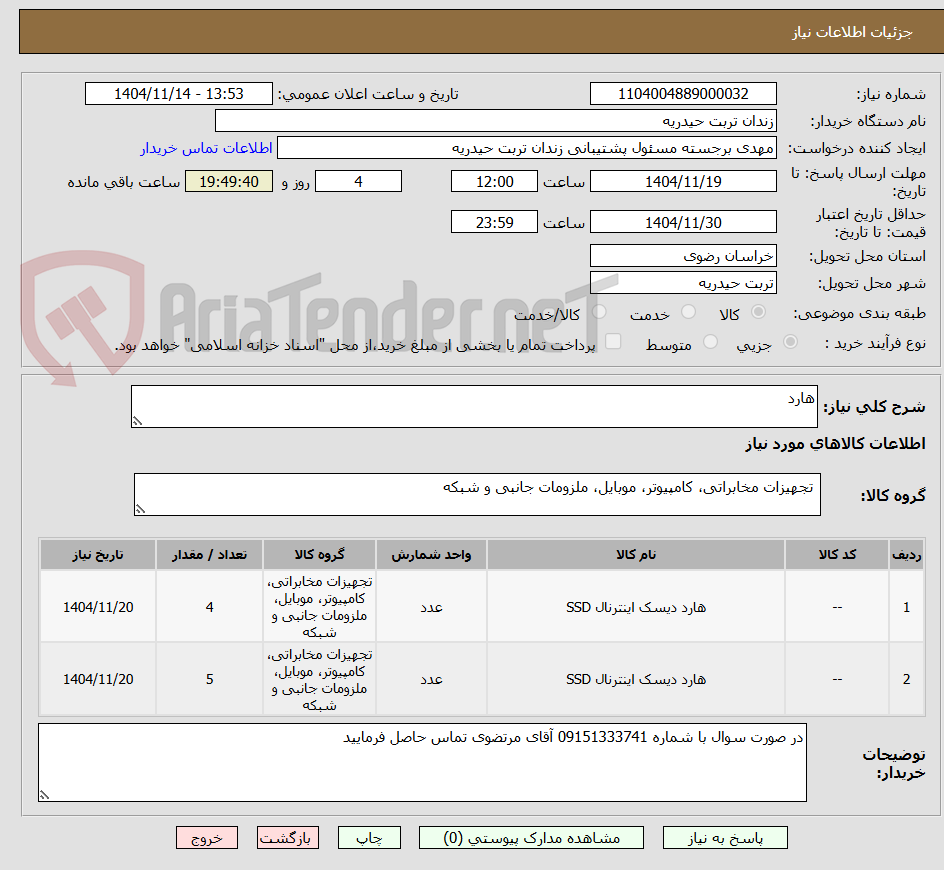This screenshot has height=870, width=944.
Task: Click product name in row 1
Action: [636, 607]
